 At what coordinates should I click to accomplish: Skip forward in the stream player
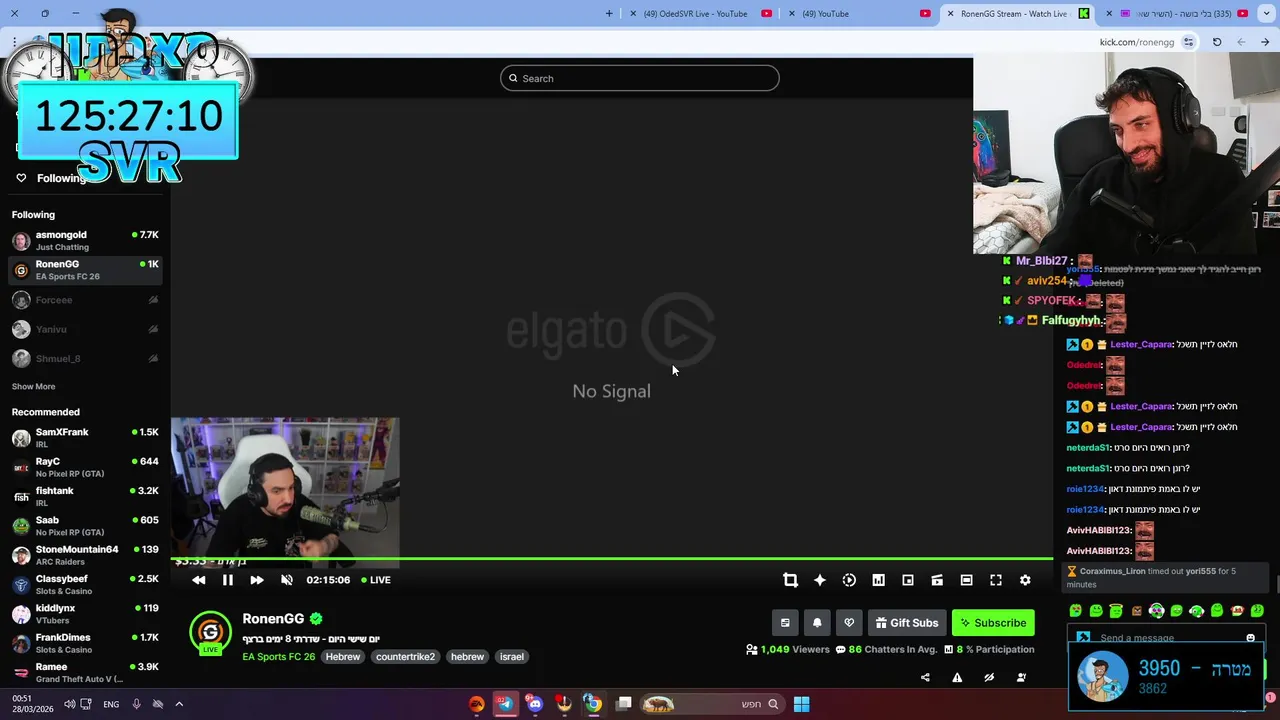(257, 580)
